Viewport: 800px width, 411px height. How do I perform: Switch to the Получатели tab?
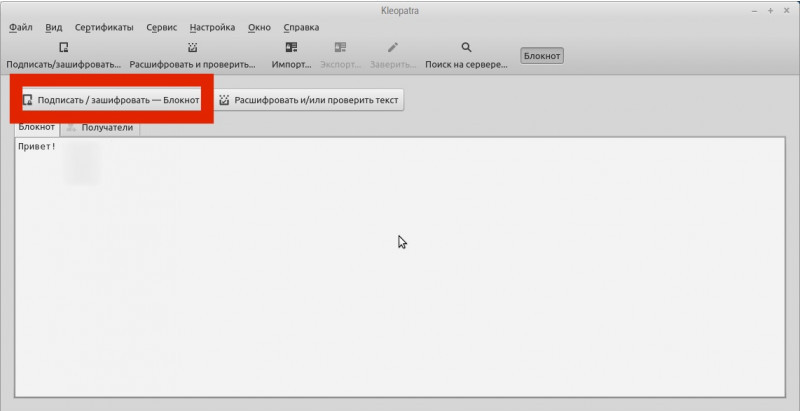(100, 128)
